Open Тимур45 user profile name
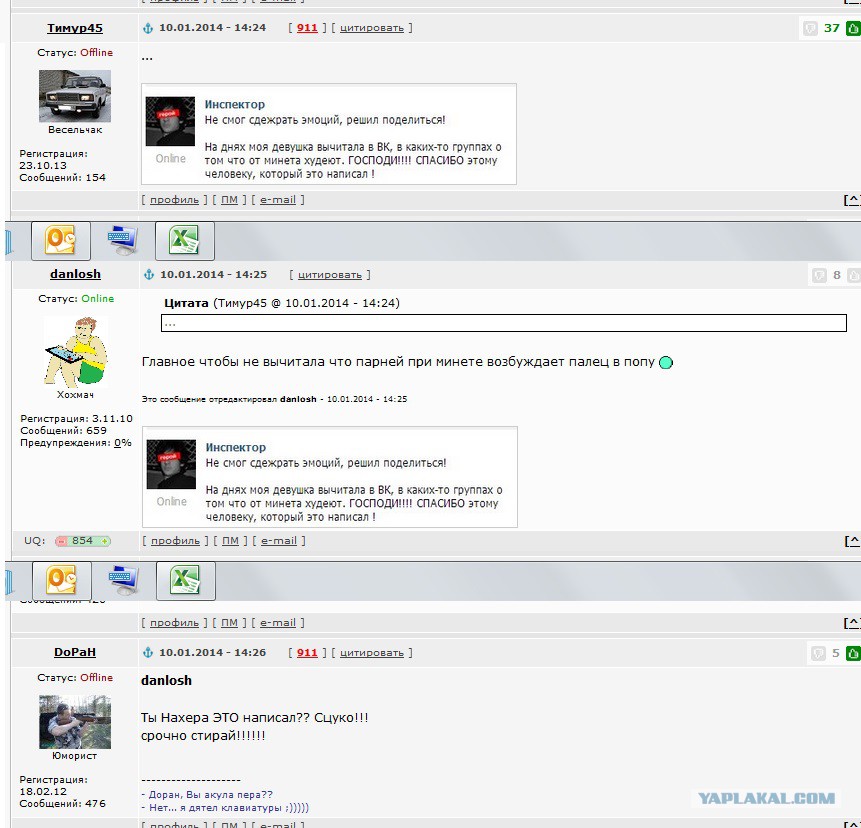This screenshot has width=861, height=828. click(75, 28)
